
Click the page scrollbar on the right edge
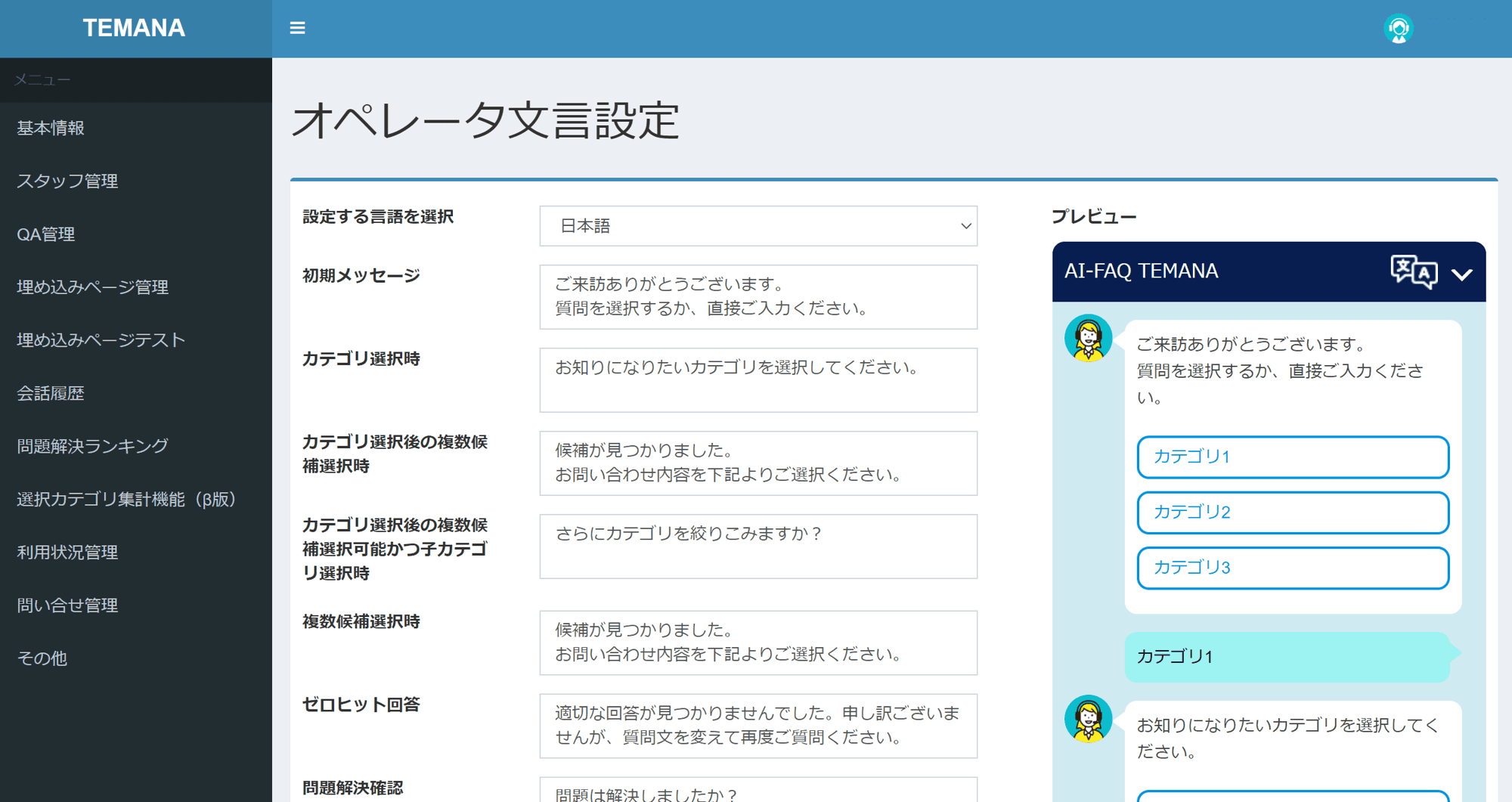[1507, 302]
